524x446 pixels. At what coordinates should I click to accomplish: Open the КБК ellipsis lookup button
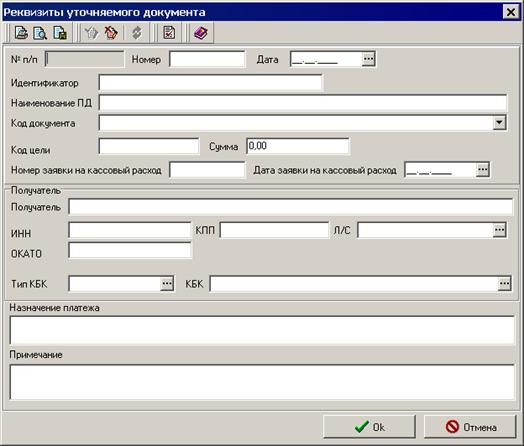click(504, 284)
